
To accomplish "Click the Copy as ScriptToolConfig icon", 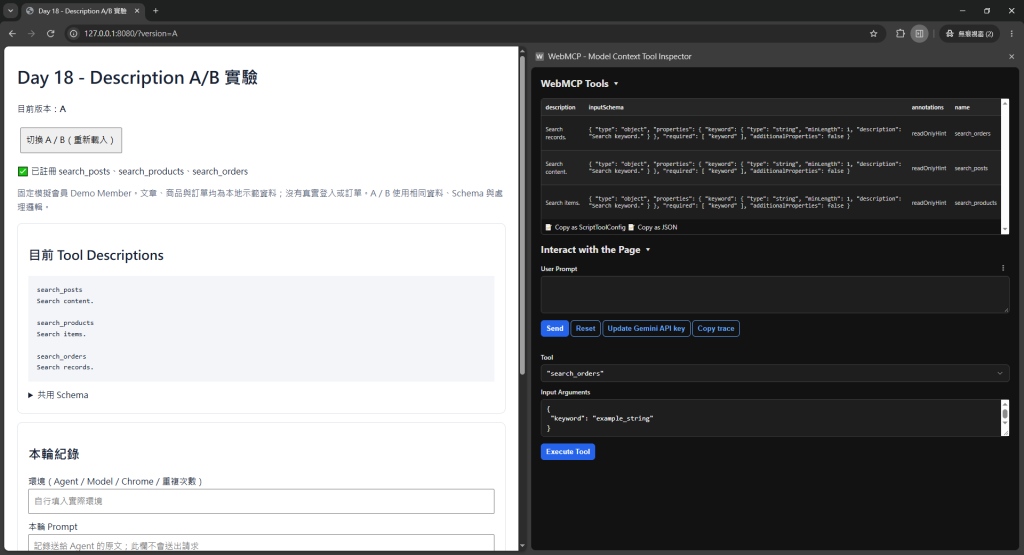I will 549,227.
